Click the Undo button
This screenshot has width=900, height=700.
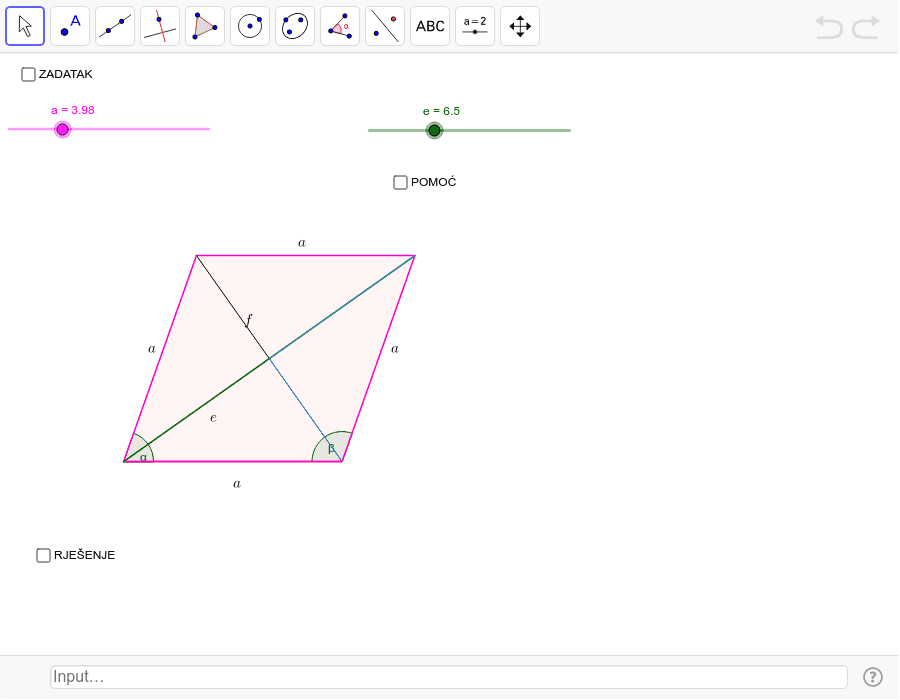pos(829,28)
